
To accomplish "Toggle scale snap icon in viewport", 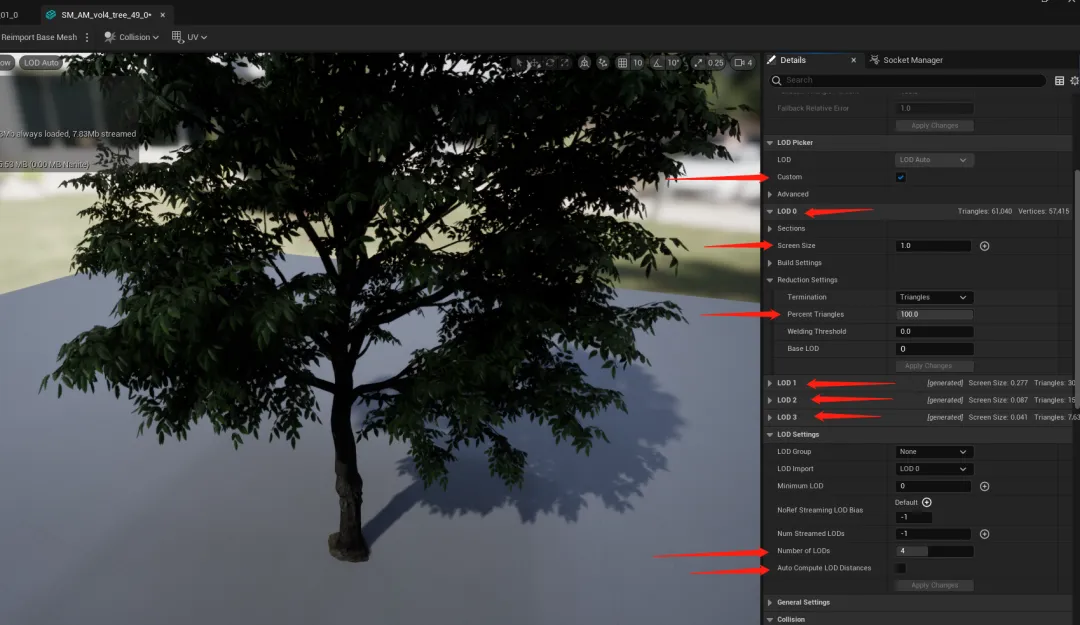I will [699, 63].
